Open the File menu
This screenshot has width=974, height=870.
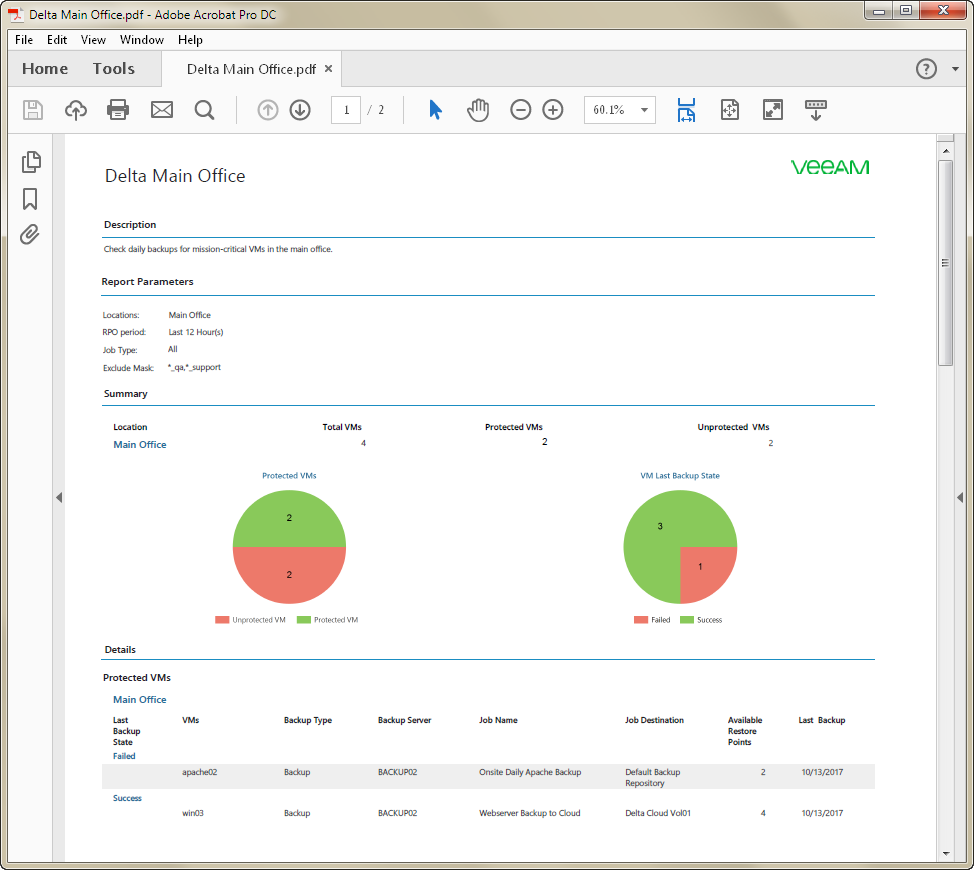(x=24, y=40)
